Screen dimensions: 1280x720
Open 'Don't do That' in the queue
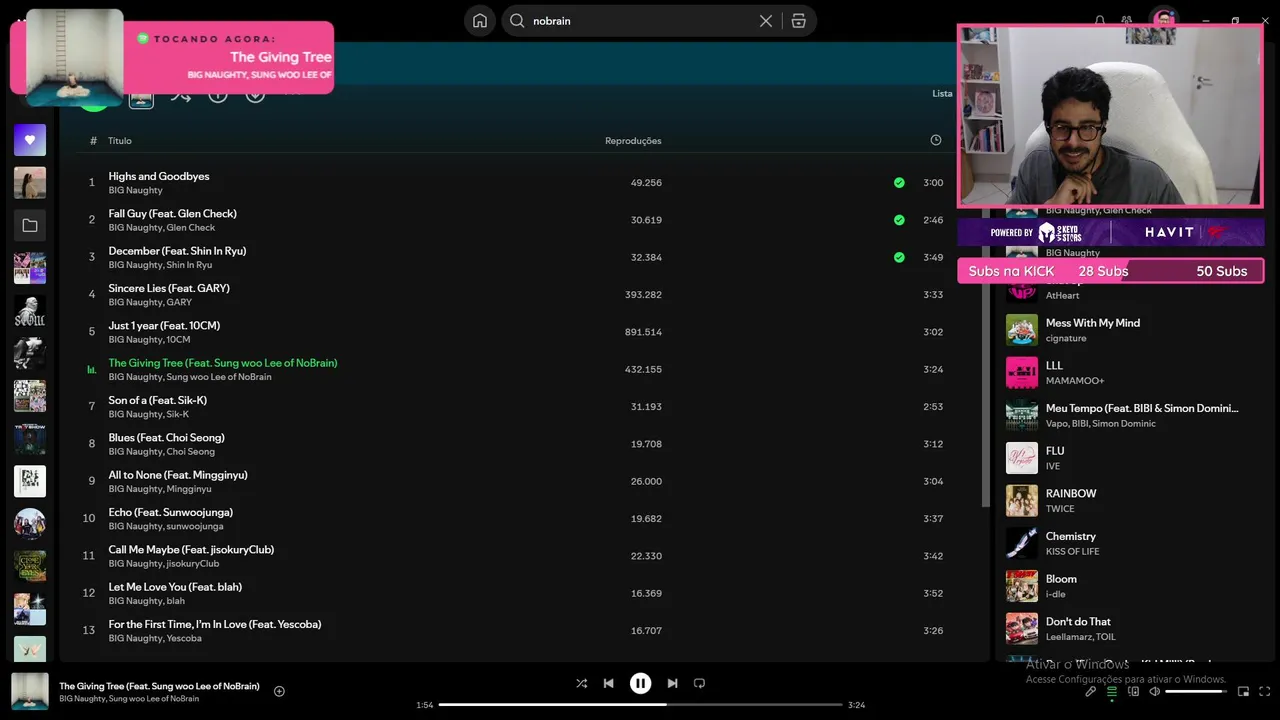click(x=1078, y=622)
